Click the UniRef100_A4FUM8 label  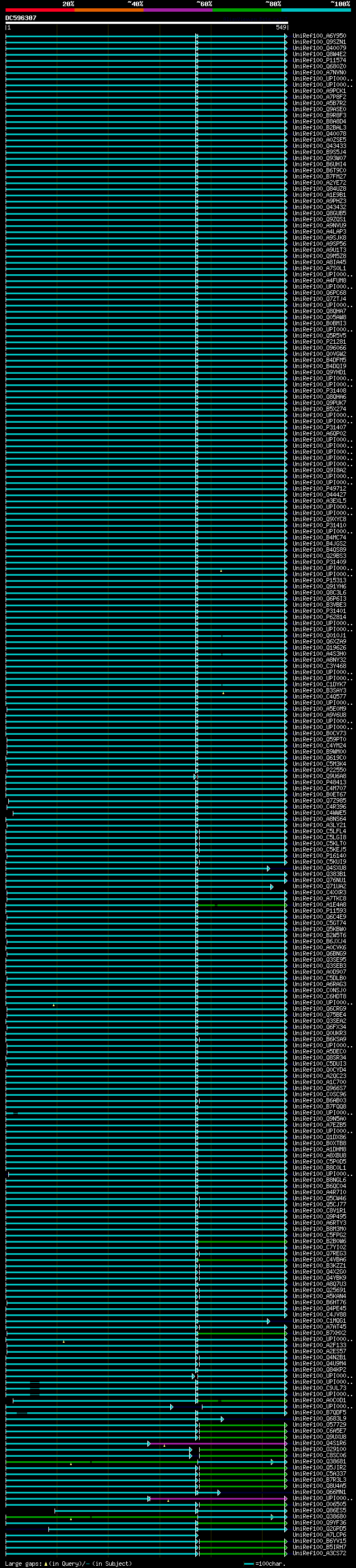tap(319, 280)
